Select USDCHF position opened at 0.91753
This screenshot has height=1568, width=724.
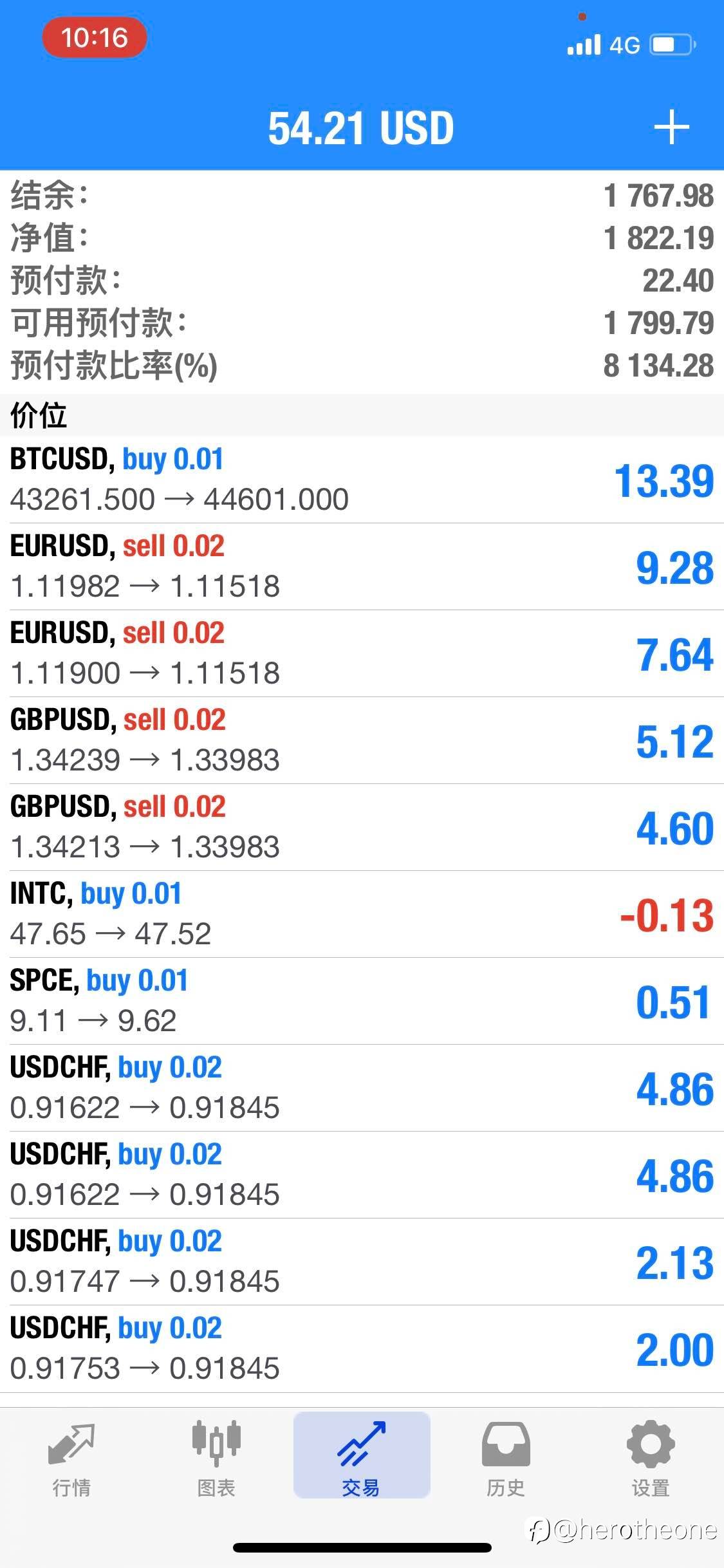tap(362, 1349)
